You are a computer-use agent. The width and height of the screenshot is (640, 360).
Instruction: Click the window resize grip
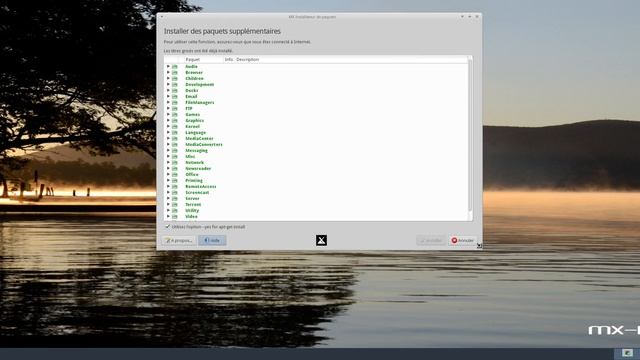click(x=479, y=246)
